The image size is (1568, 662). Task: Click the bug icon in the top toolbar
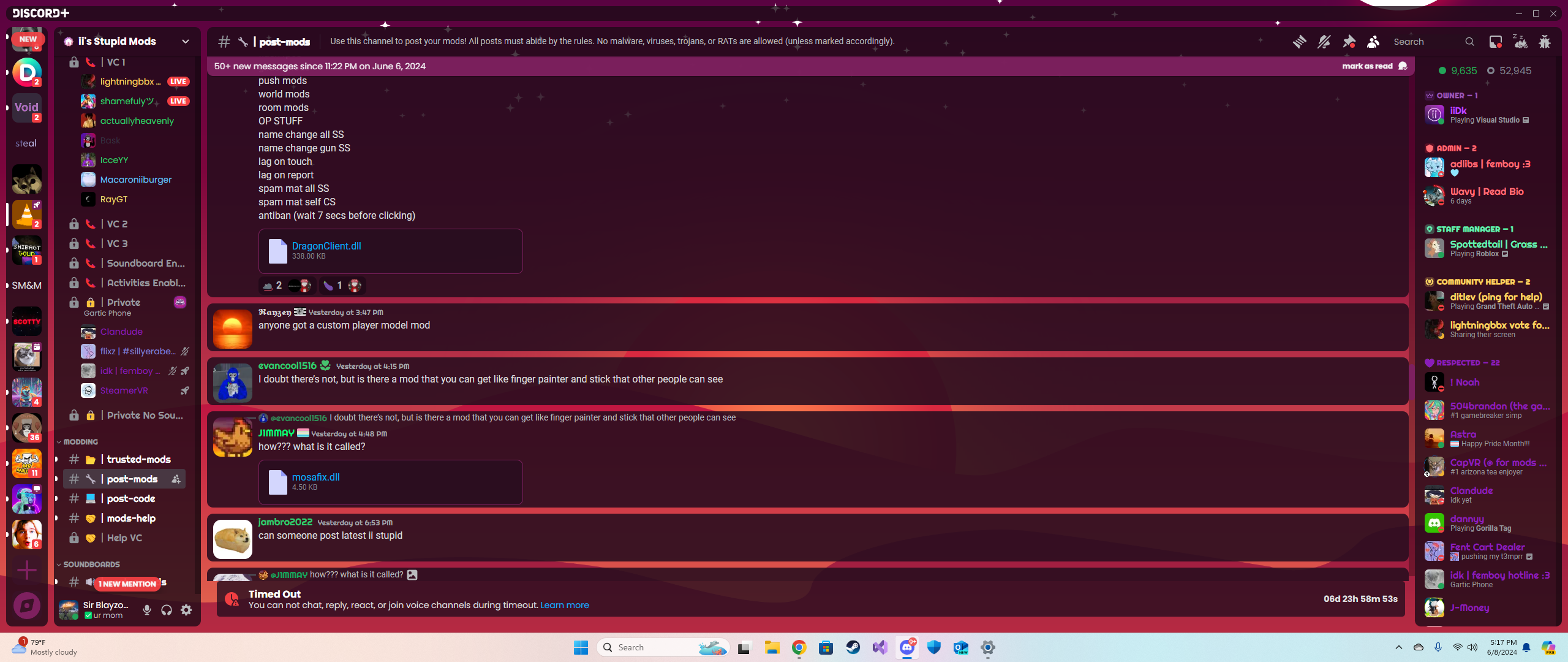pyautogui.click(x=1545, y=42)
